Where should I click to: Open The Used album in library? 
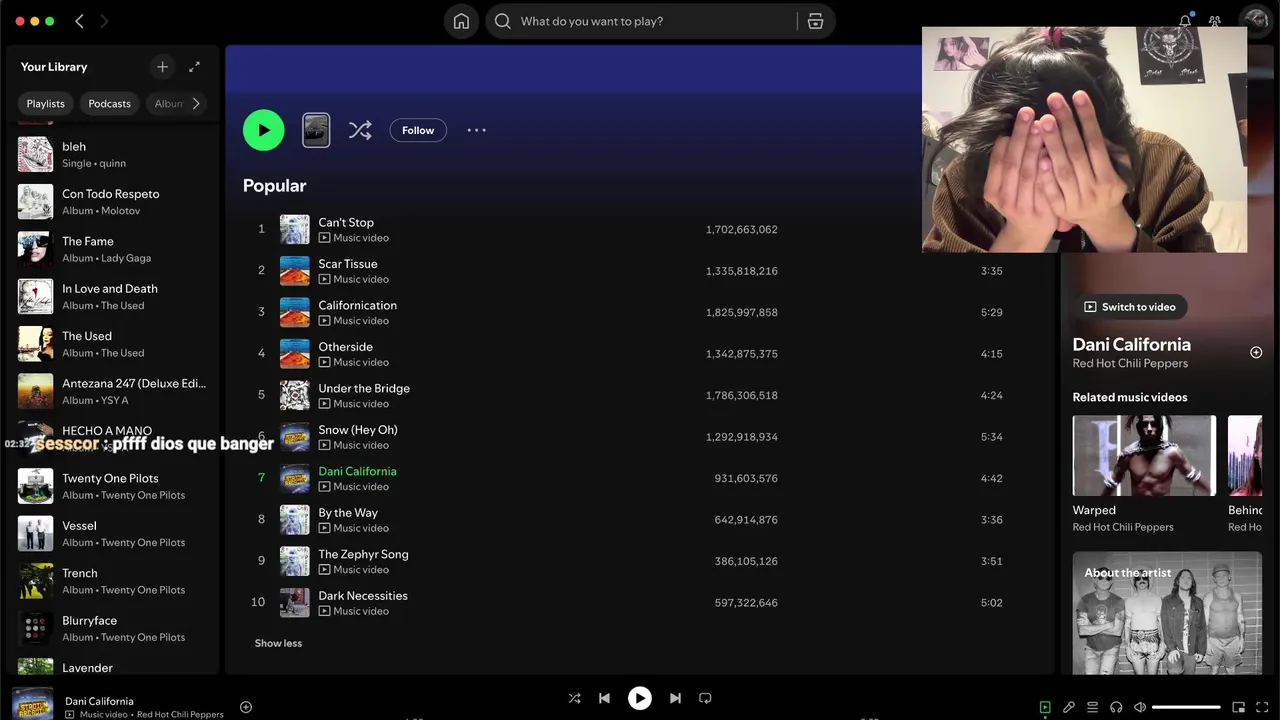[112, 344]
